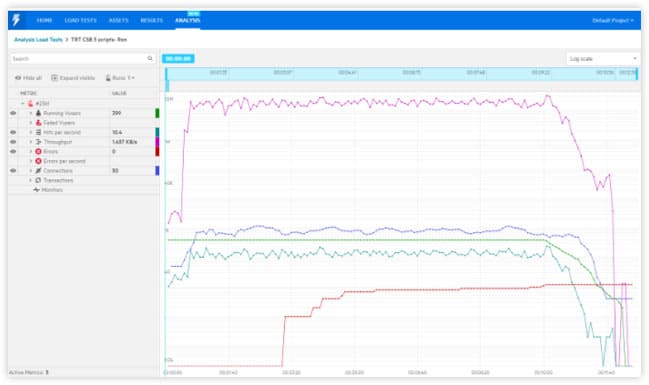Click the Errors per second red icon

pyautogui.click(x=38, y=161)
